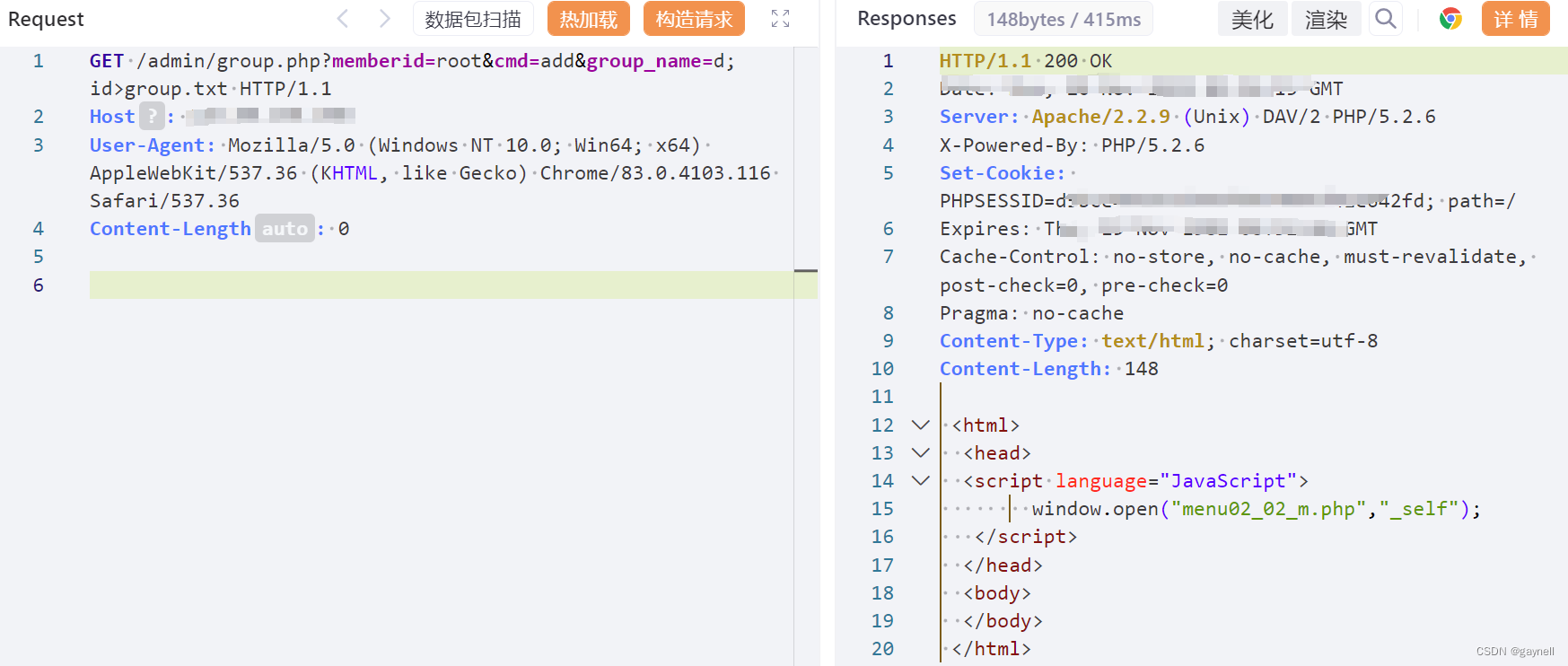Click the Content-Length auto badge
Screen dimensions: 1568x666
pos(285,229)
